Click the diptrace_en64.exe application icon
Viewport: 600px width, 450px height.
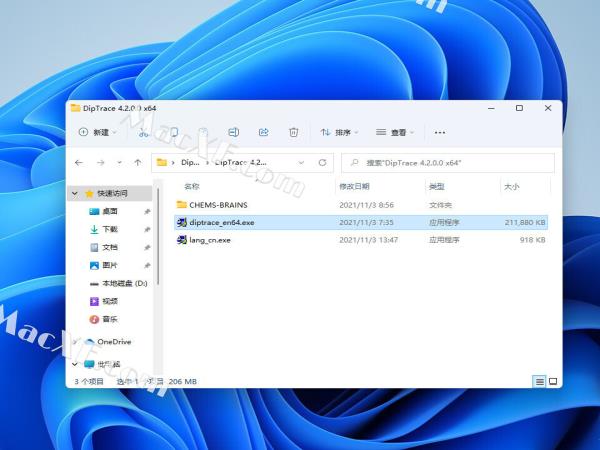tap(181, 222)
